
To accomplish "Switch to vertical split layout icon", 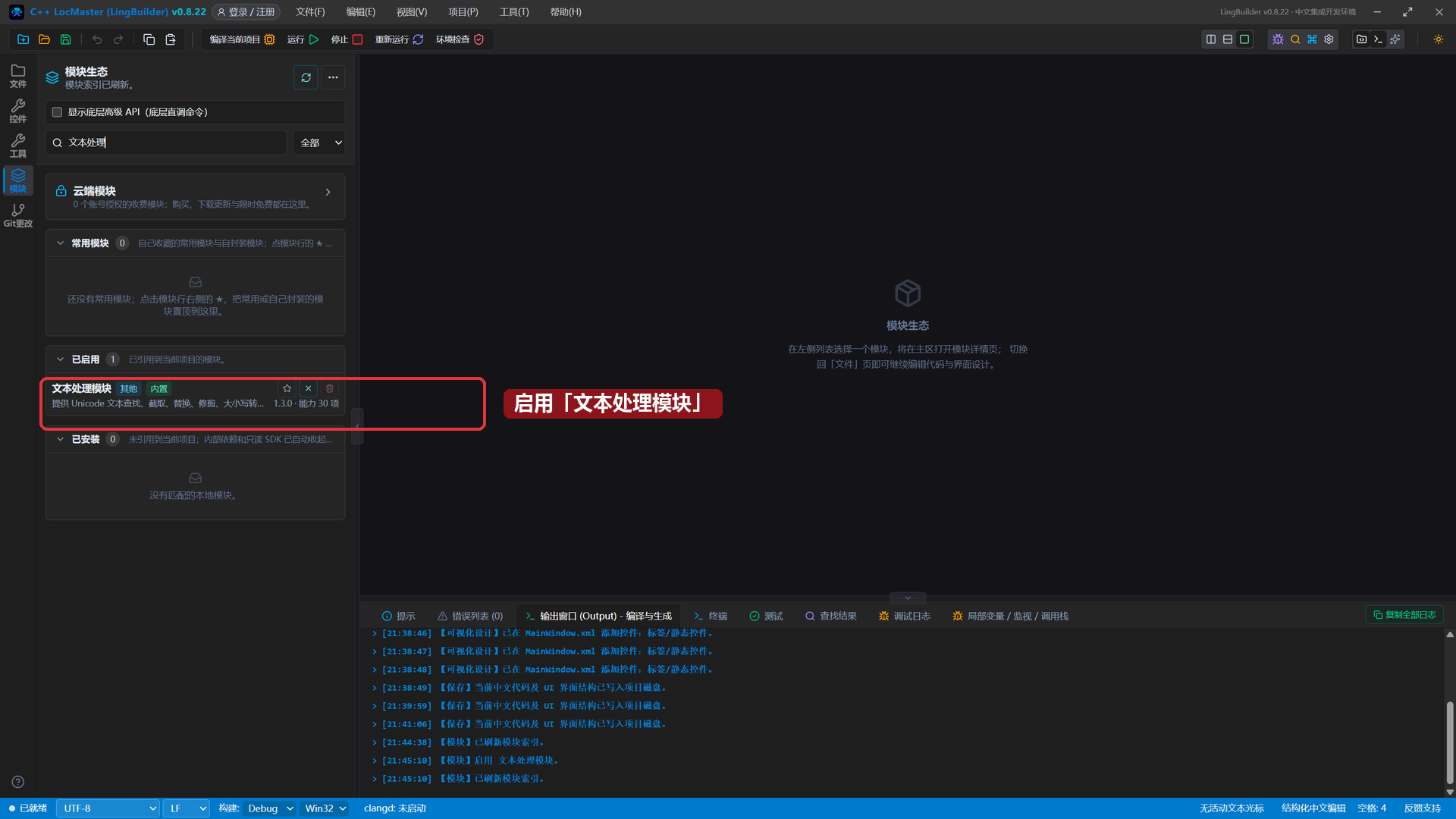I will 1211,39.
